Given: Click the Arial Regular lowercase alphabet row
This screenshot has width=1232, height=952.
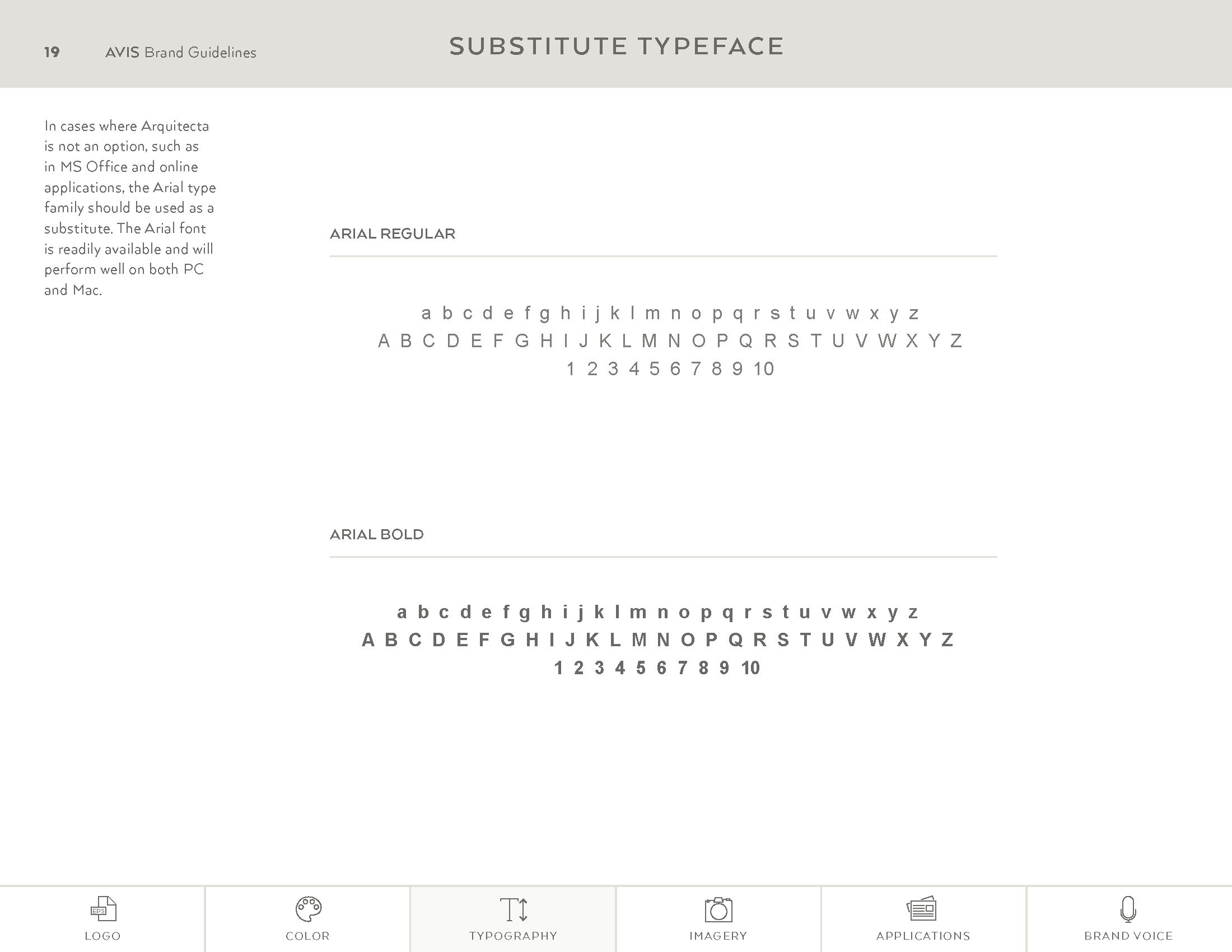Looking at the screenshot, I should 671,313.
